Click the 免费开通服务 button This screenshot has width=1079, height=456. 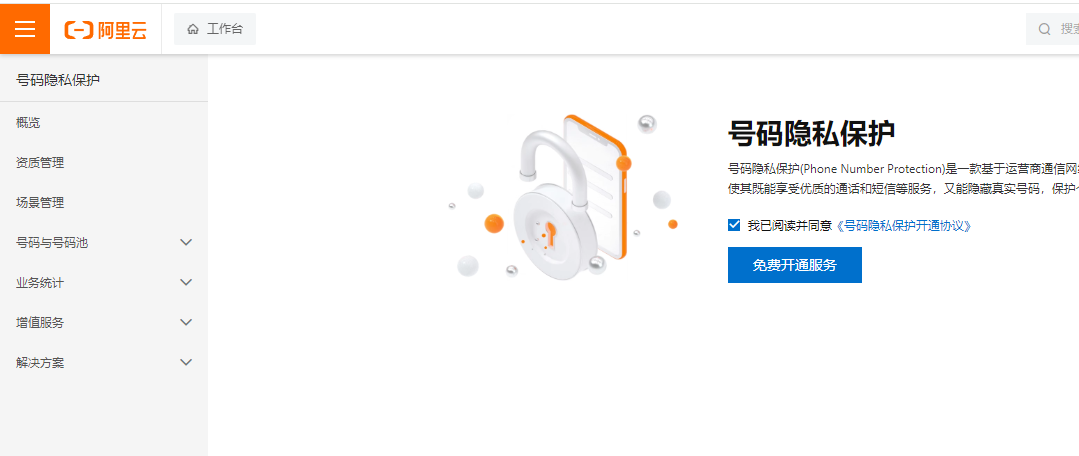795,265
